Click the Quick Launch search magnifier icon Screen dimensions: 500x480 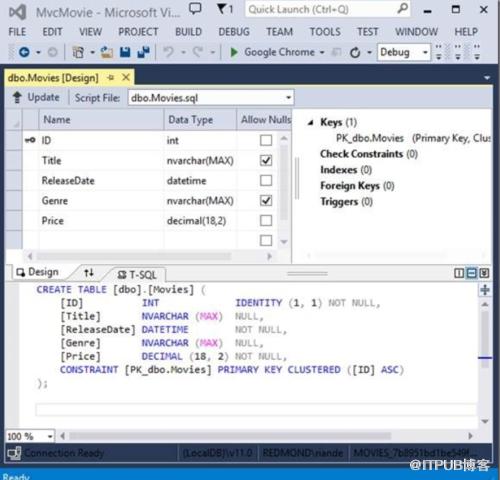tap(403, 9)
